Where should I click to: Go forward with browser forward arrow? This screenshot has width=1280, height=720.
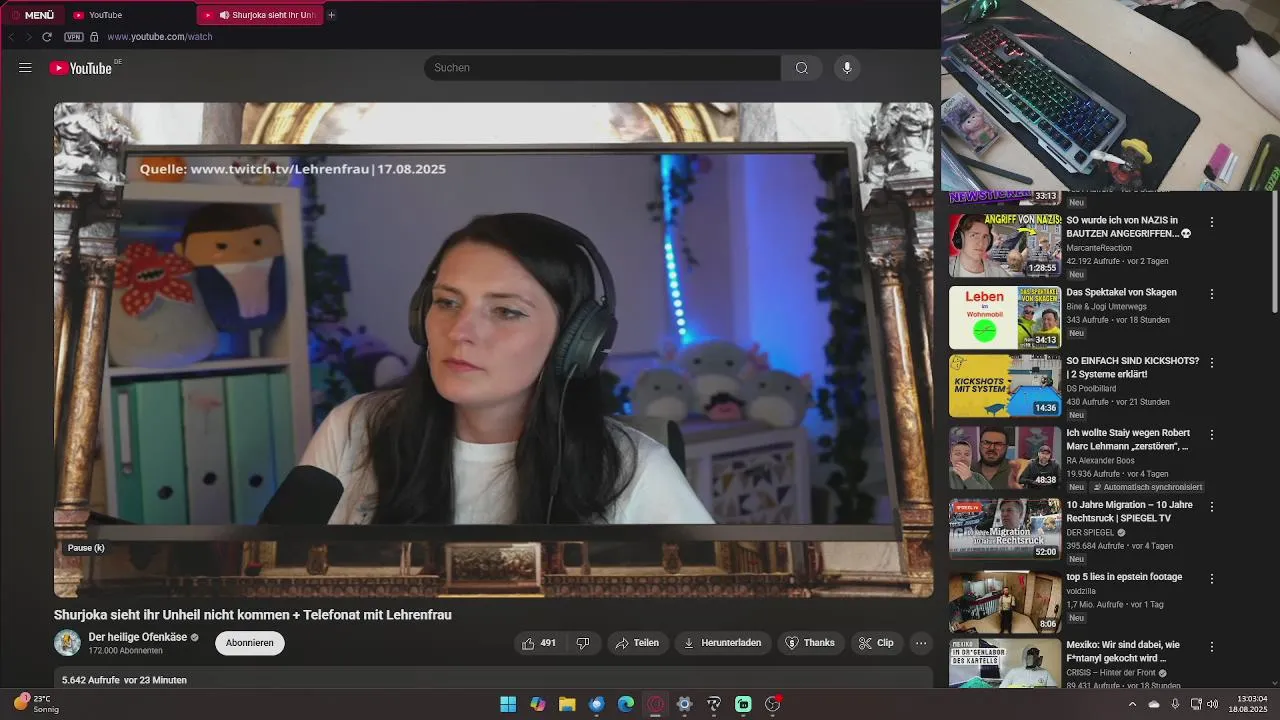(29, 37)
